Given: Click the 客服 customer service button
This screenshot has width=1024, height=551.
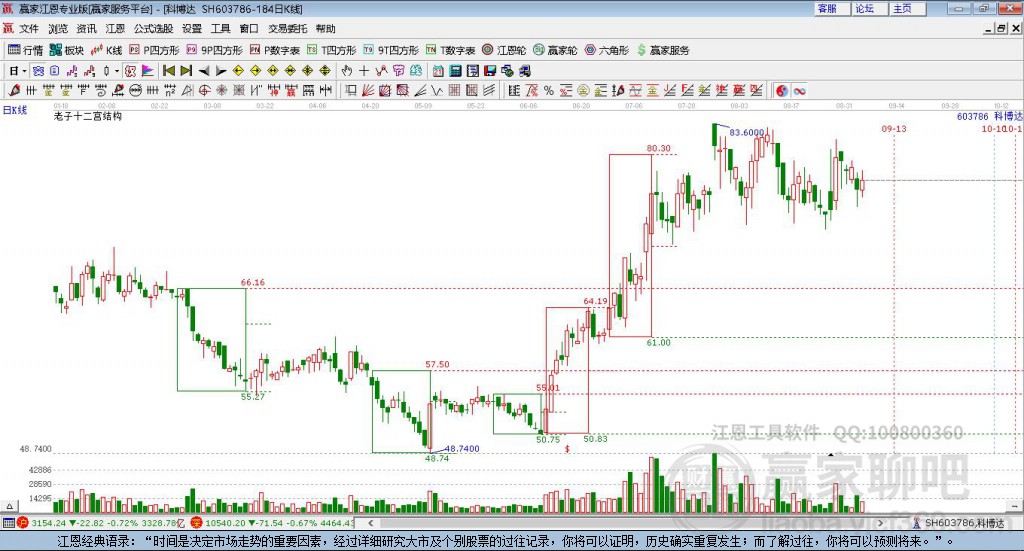Looking at the screenshot, I should point(833,8).
